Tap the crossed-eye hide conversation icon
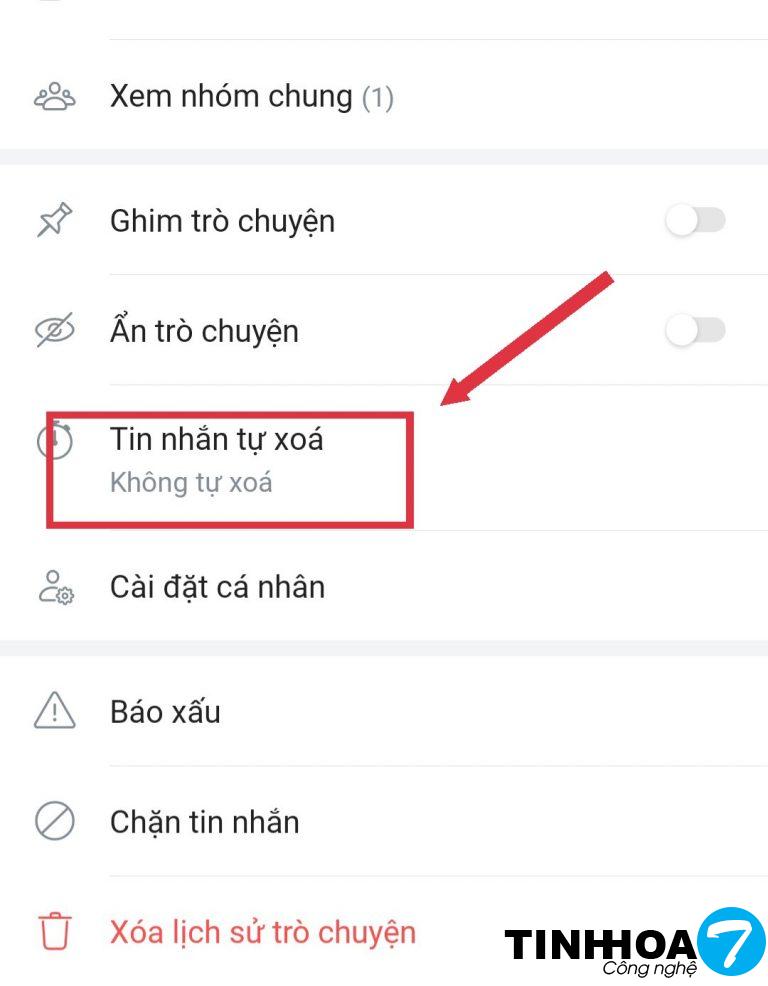This screenshot has width=768, height=986. (x=55, y=330)
